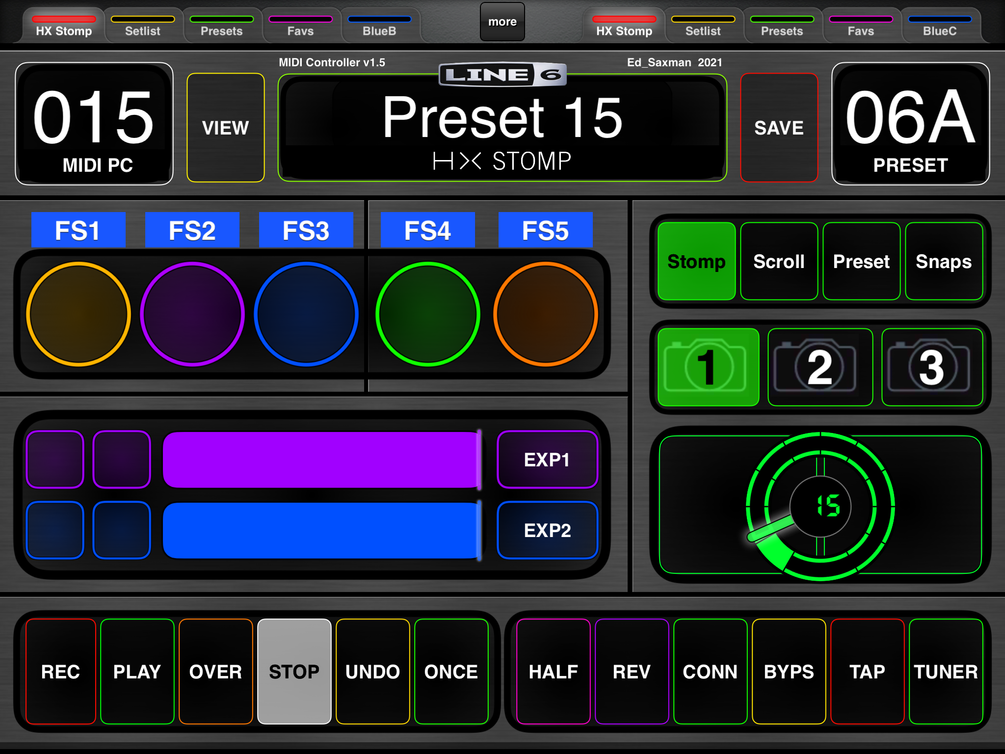This screenshot has width=1005, height=754.
Task: Tap the green FS4 footswitch circle
Action: 428,314
